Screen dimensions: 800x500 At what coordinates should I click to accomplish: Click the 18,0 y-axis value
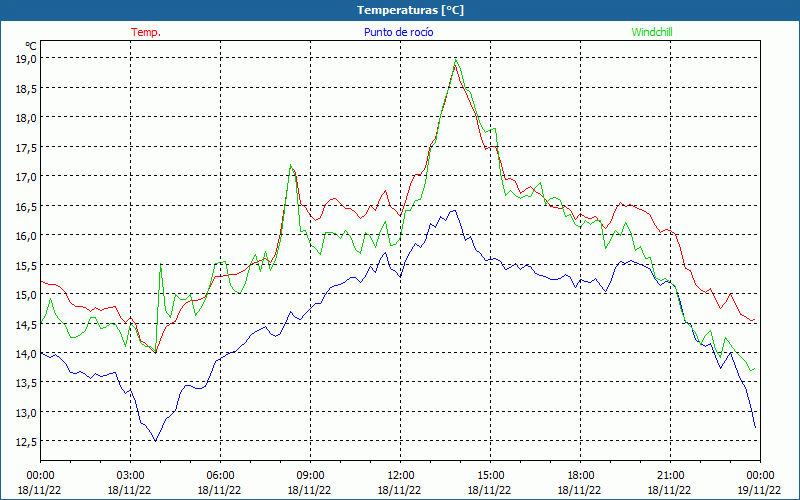click(27, 117)
